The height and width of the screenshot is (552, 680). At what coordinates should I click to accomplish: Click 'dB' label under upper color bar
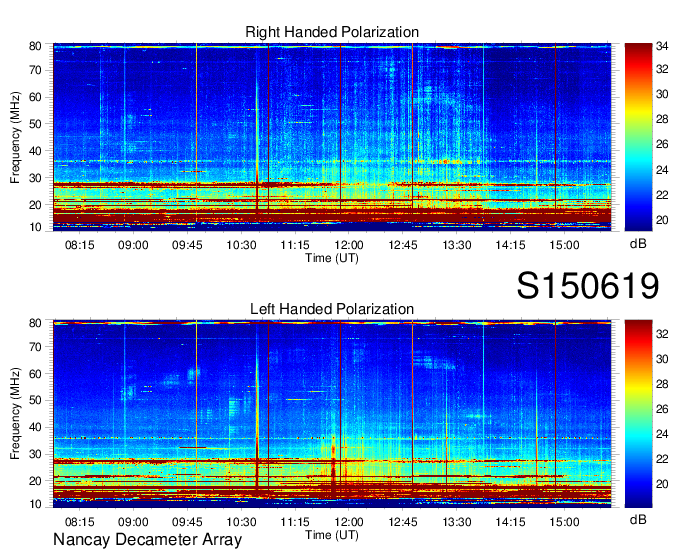638,244
